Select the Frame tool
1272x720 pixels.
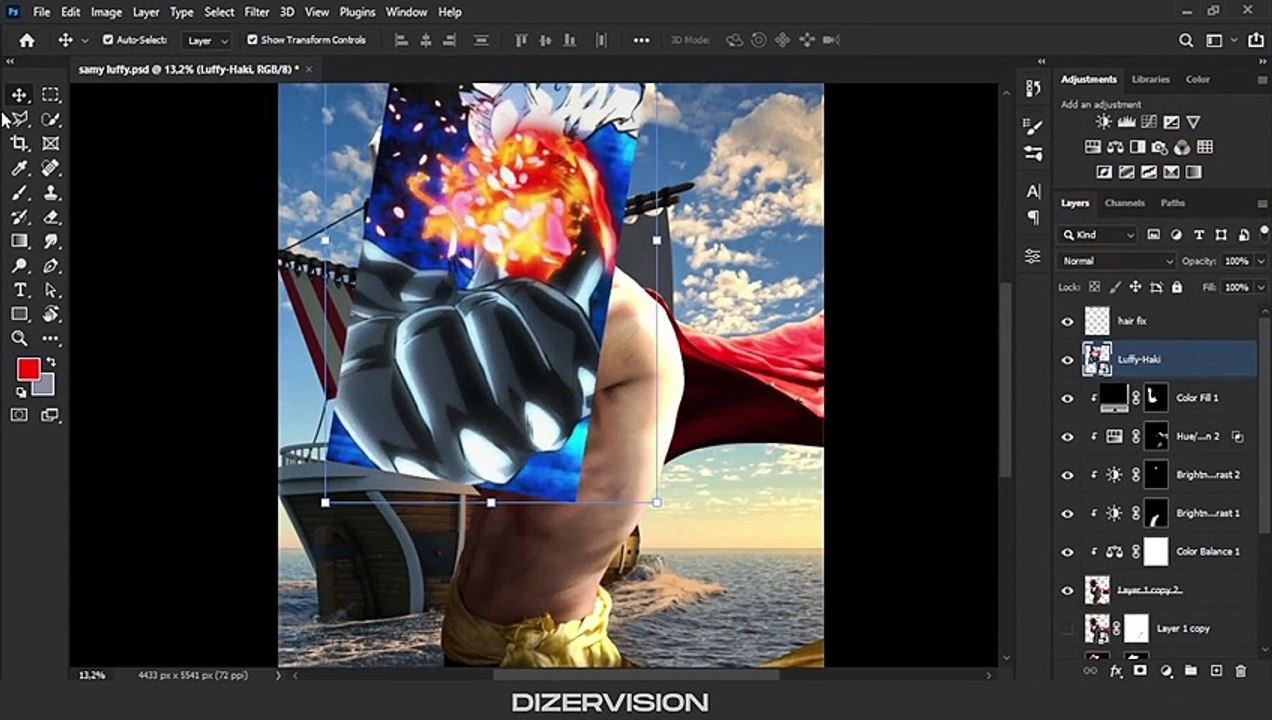click(51, 144)
